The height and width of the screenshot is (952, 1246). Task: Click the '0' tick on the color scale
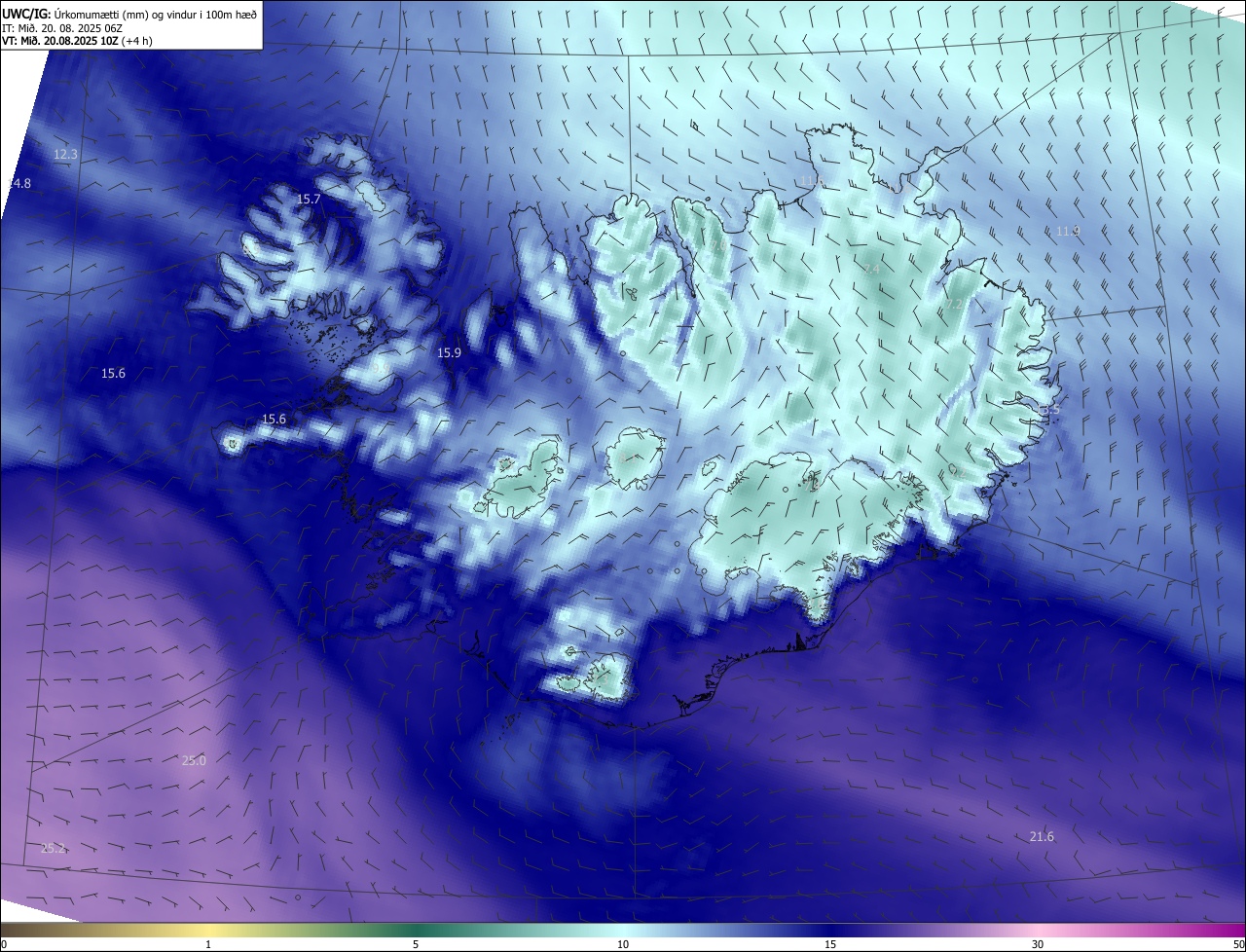click(4, 944)
